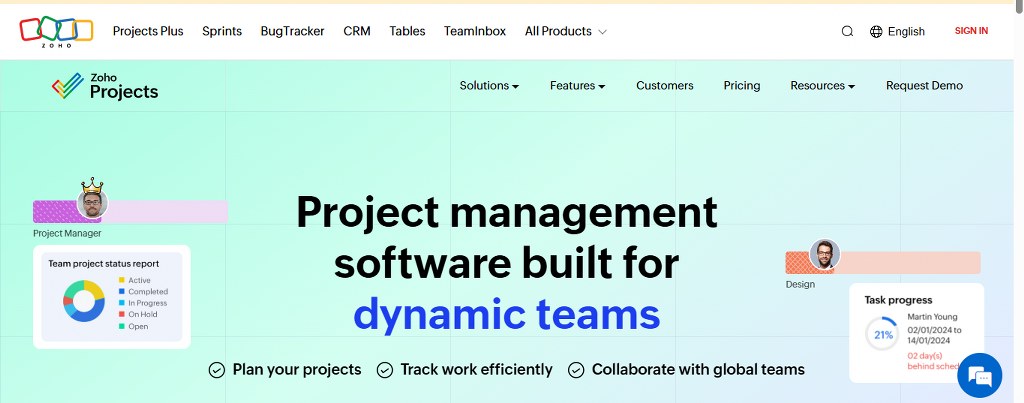This screenshot has height=403, width=1024.
Task: Click the check icon beside Plan your projects
Action: pos(217,370)
